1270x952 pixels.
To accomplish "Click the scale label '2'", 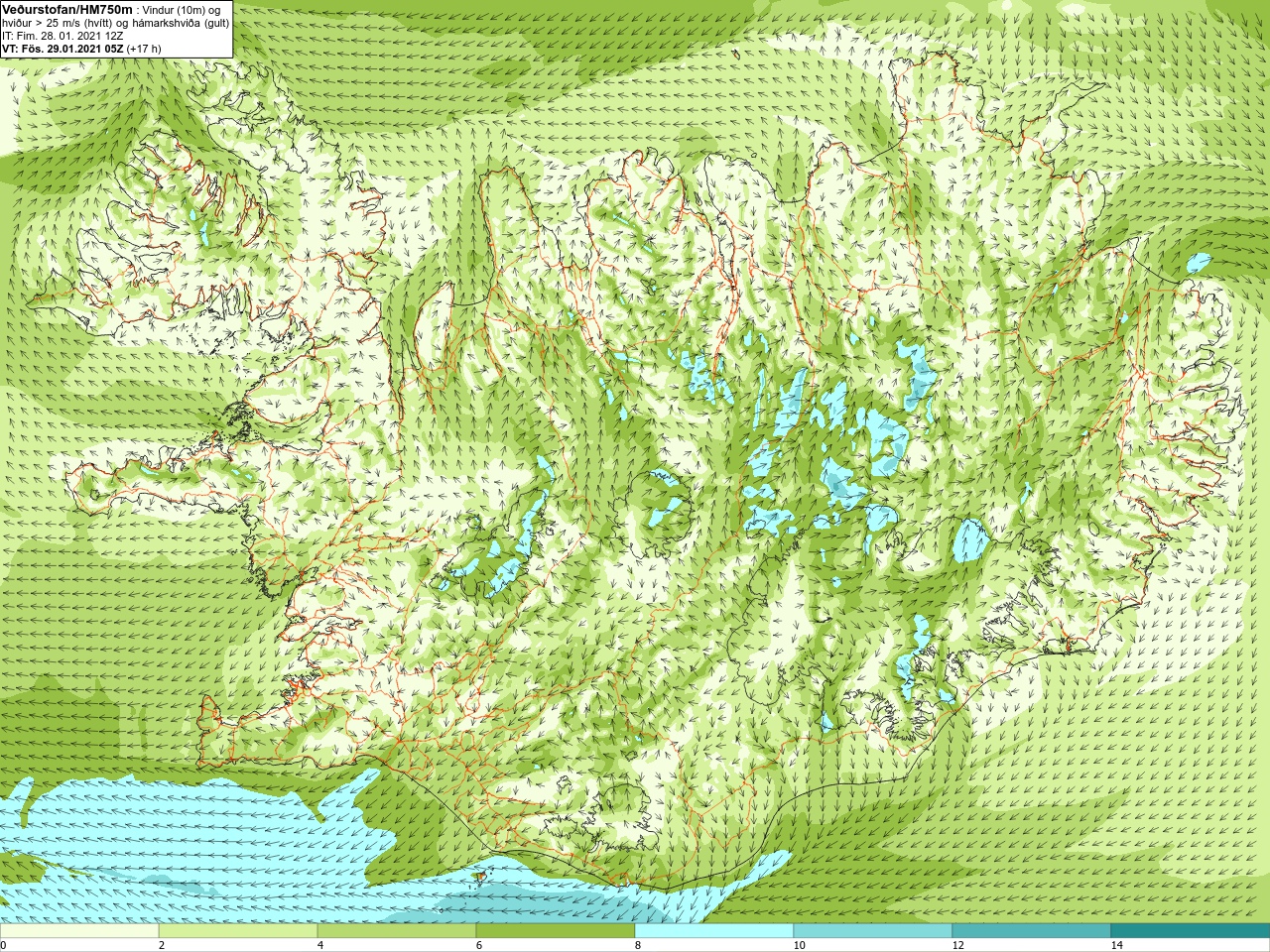I will (x=161, y=945).
